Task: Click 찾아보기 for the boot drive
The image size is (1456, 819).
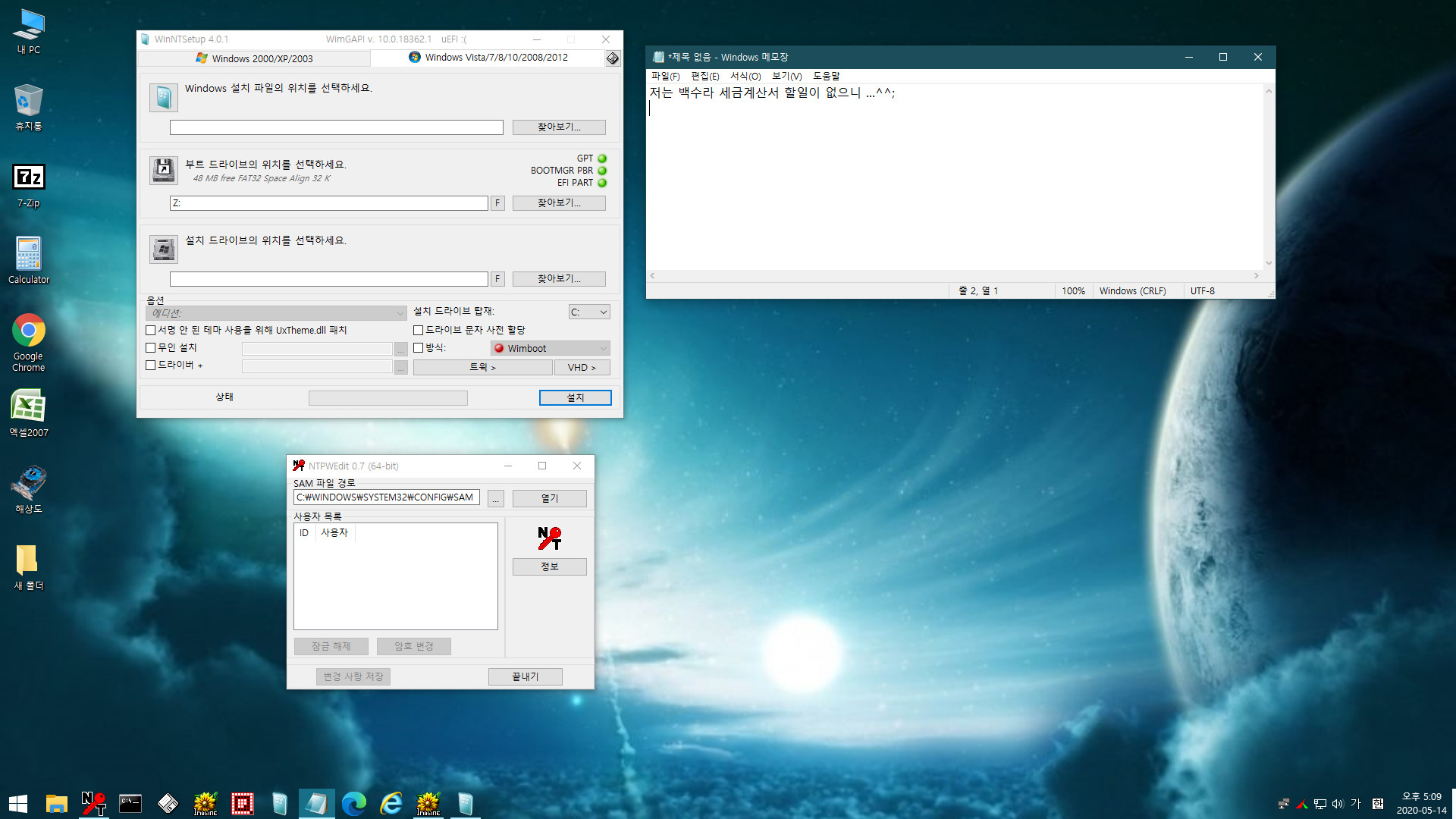Action: tap(559, 202)
